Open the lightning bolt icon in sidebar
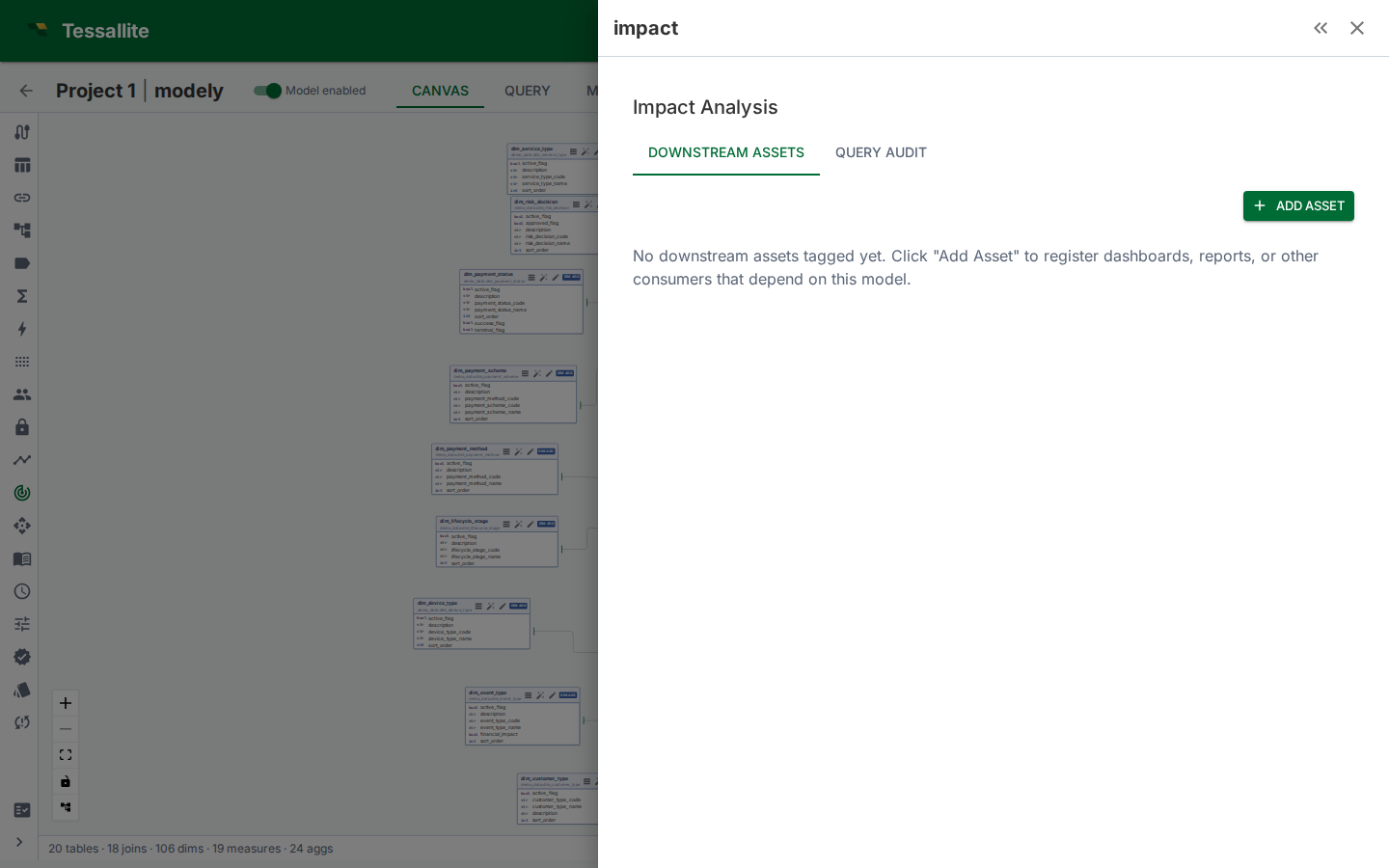This screenshot has width=1389, height=868. (x=21, y=329)
